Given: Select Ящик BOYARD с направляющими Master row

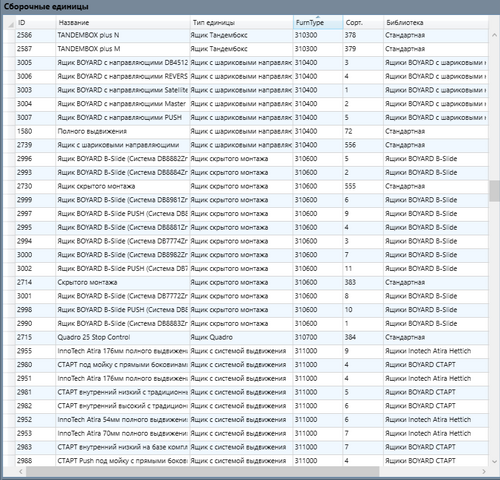Looking at the screenshot, I should pos(246,104).
